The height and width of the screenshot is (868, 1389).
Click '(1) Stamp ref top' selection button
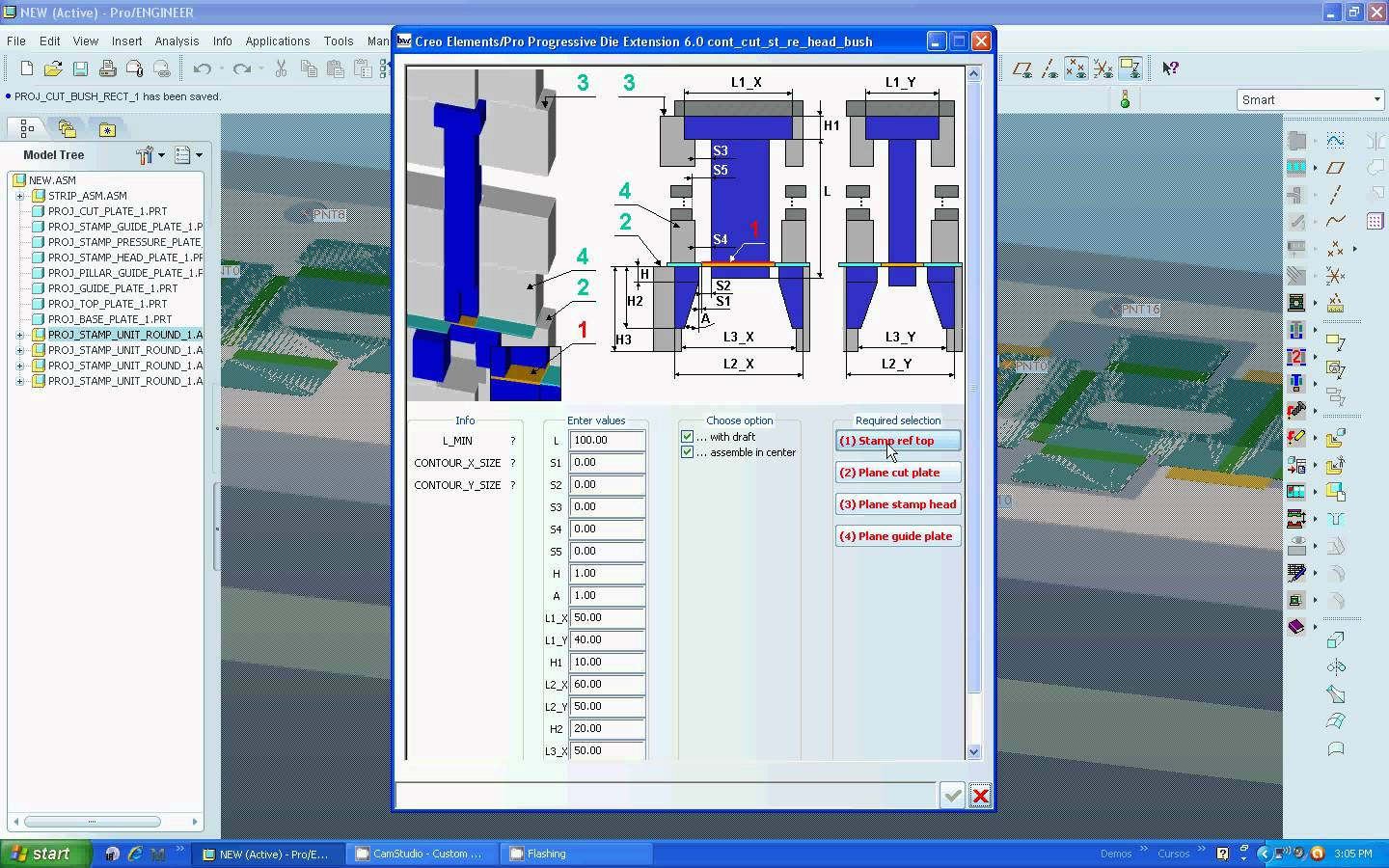898,441
